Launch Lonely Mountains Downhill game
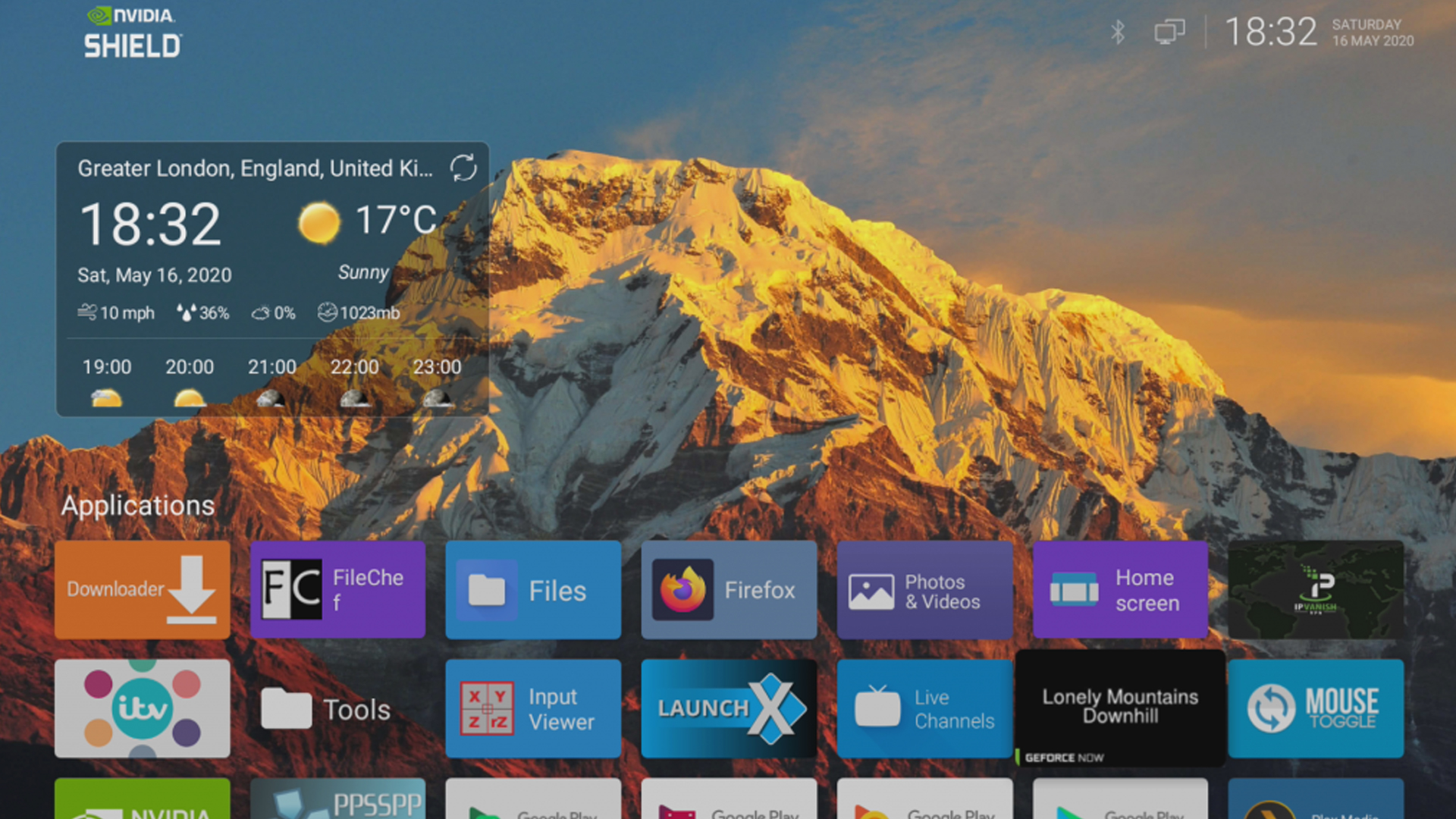 pyautogui.click(x=1120, y=708)
